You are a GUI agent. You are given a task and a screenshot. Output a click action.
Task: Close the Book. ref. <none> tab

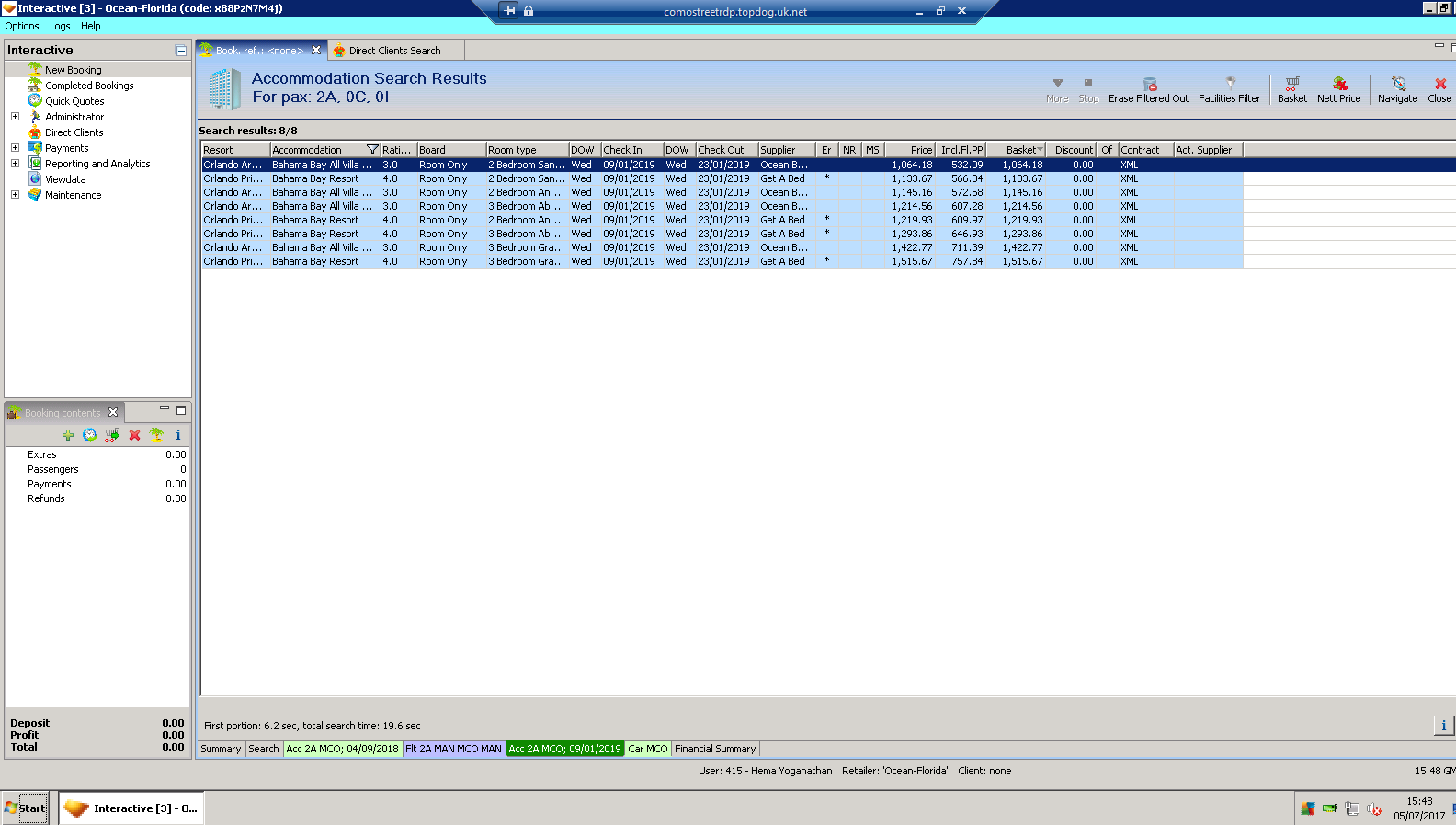click(x=316, y=51)
